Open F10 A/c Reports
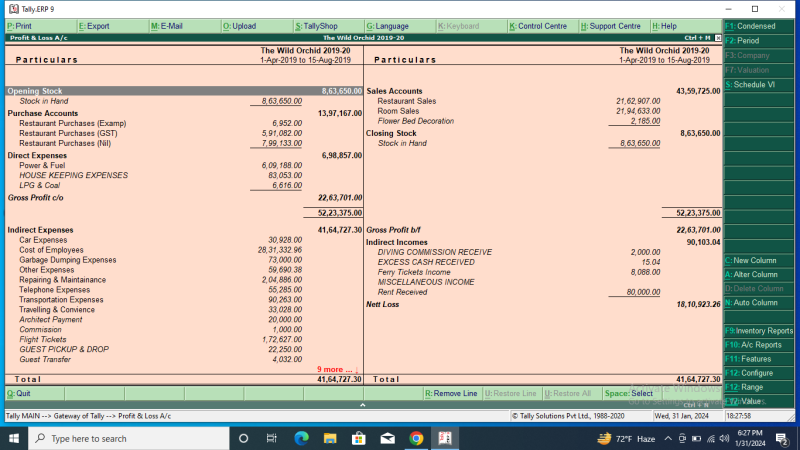800x450 pixels. (759, 345)
